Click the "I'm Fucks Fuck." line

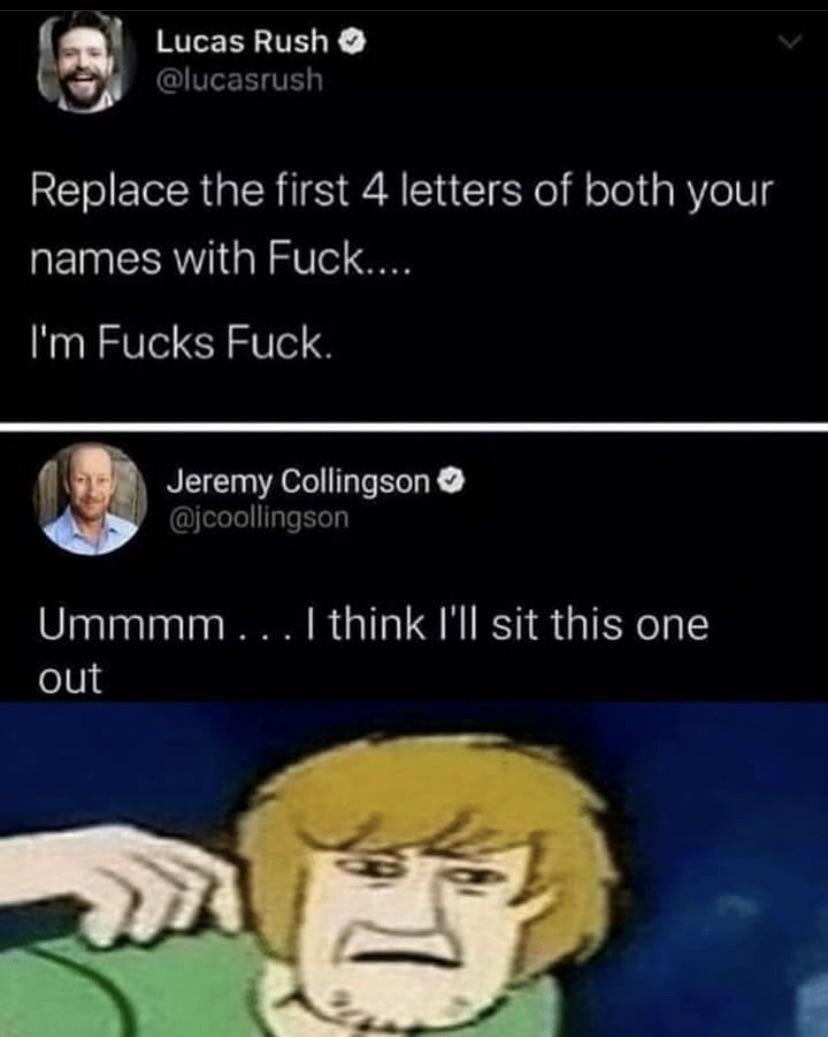(x=179, y=343)
